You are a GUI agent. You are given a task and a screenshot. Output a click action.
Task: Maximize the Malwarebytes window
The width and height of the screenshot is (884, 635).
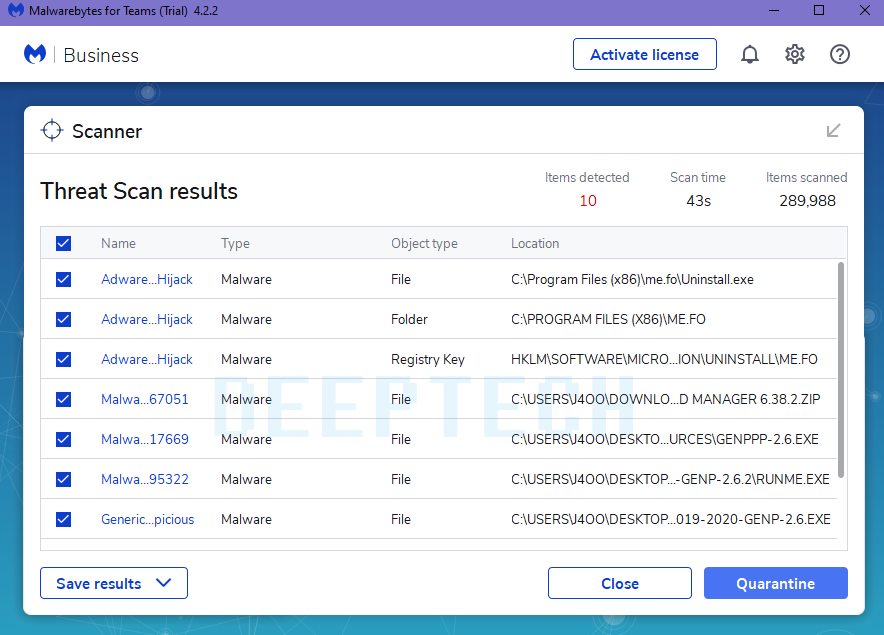pyautogui.click(x=819, y=11)
